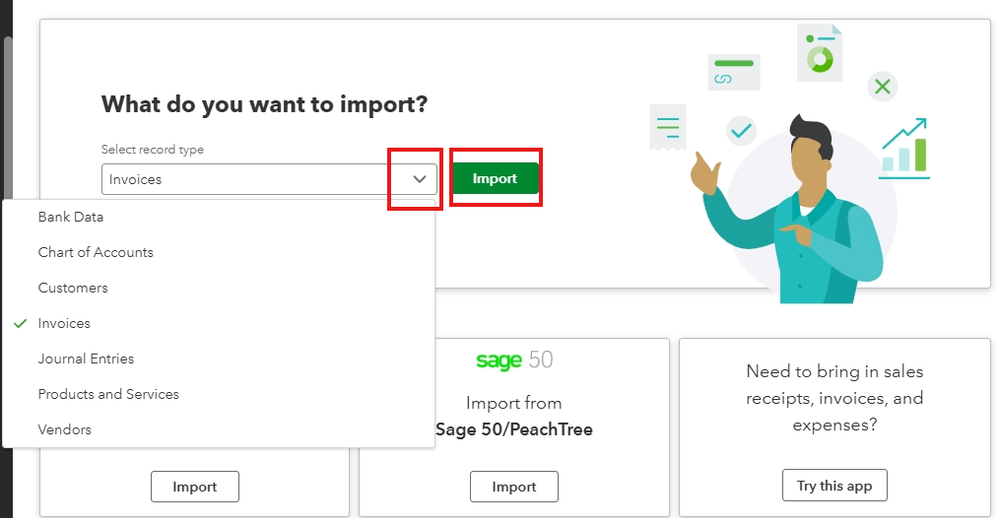Click the Select record type combo box
The width and height of the screenshot is (999, 518).
click(250, 179)
